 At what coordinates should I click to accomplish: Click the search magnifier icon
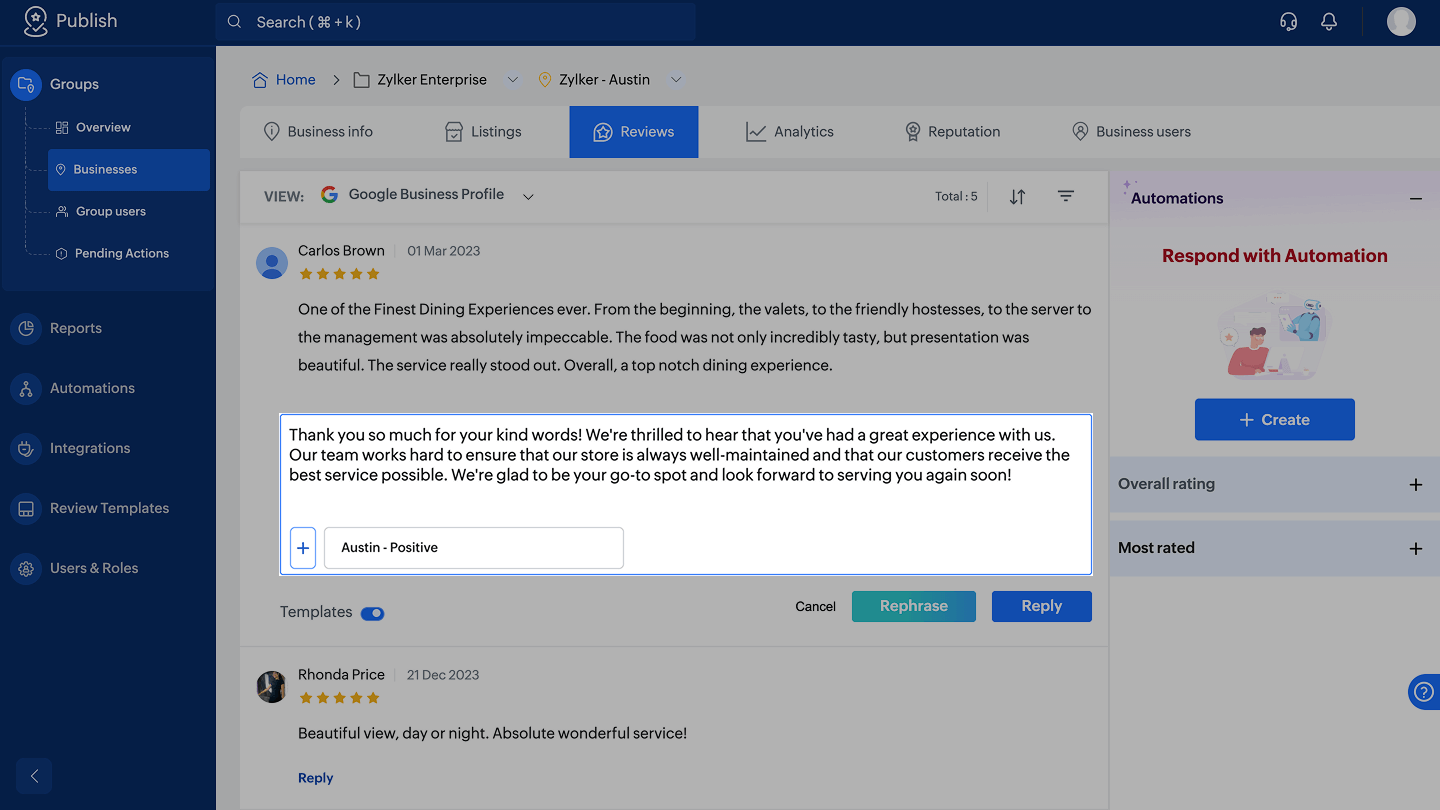tap(235, 22)
